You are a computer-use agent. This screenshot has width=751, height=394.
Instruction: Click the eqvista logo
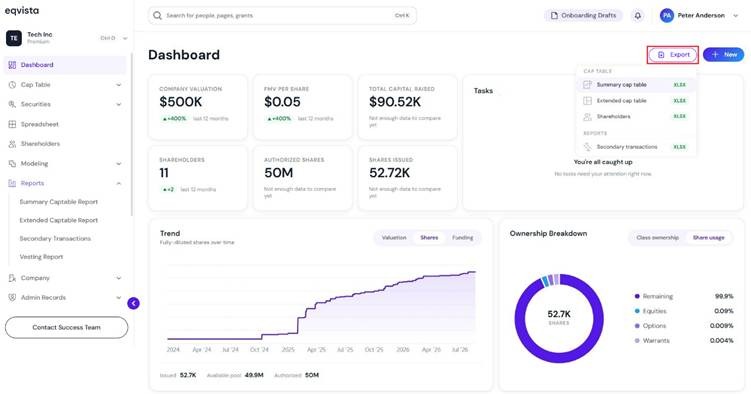[22, 11]
